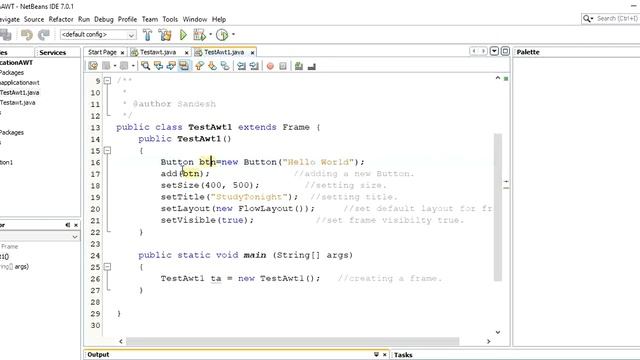Maximize the editor window button

point(505,51)
